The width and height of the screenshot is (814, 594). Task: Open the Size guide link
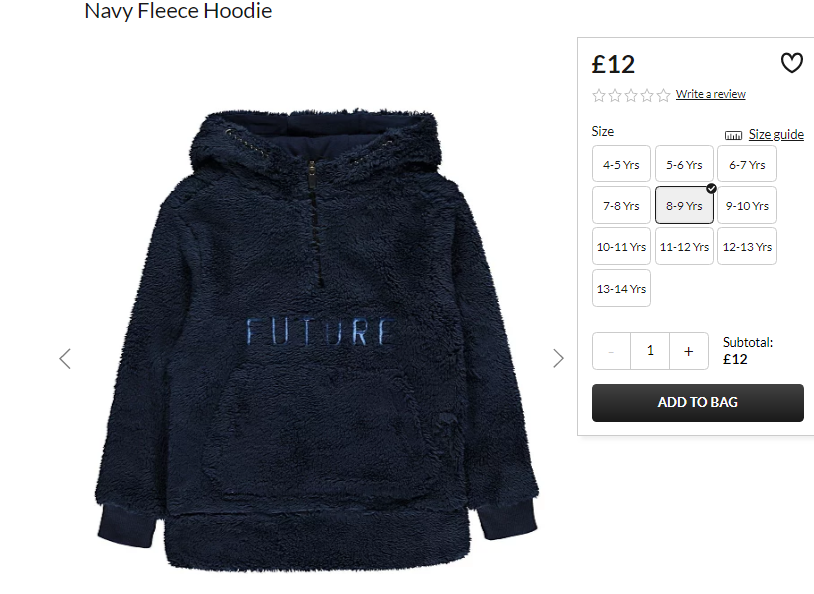[x=776, y=134]
